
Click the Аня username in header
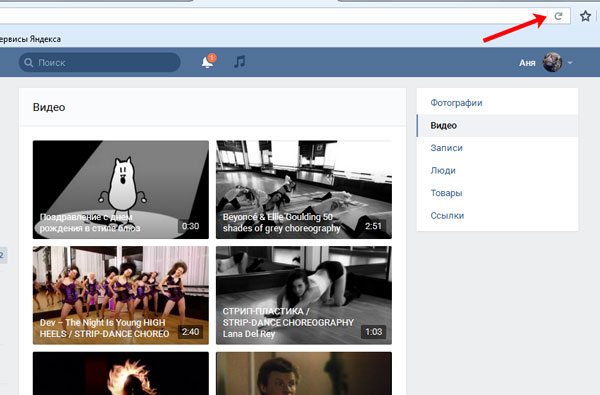pyautogui.click(x=527, y=63)
